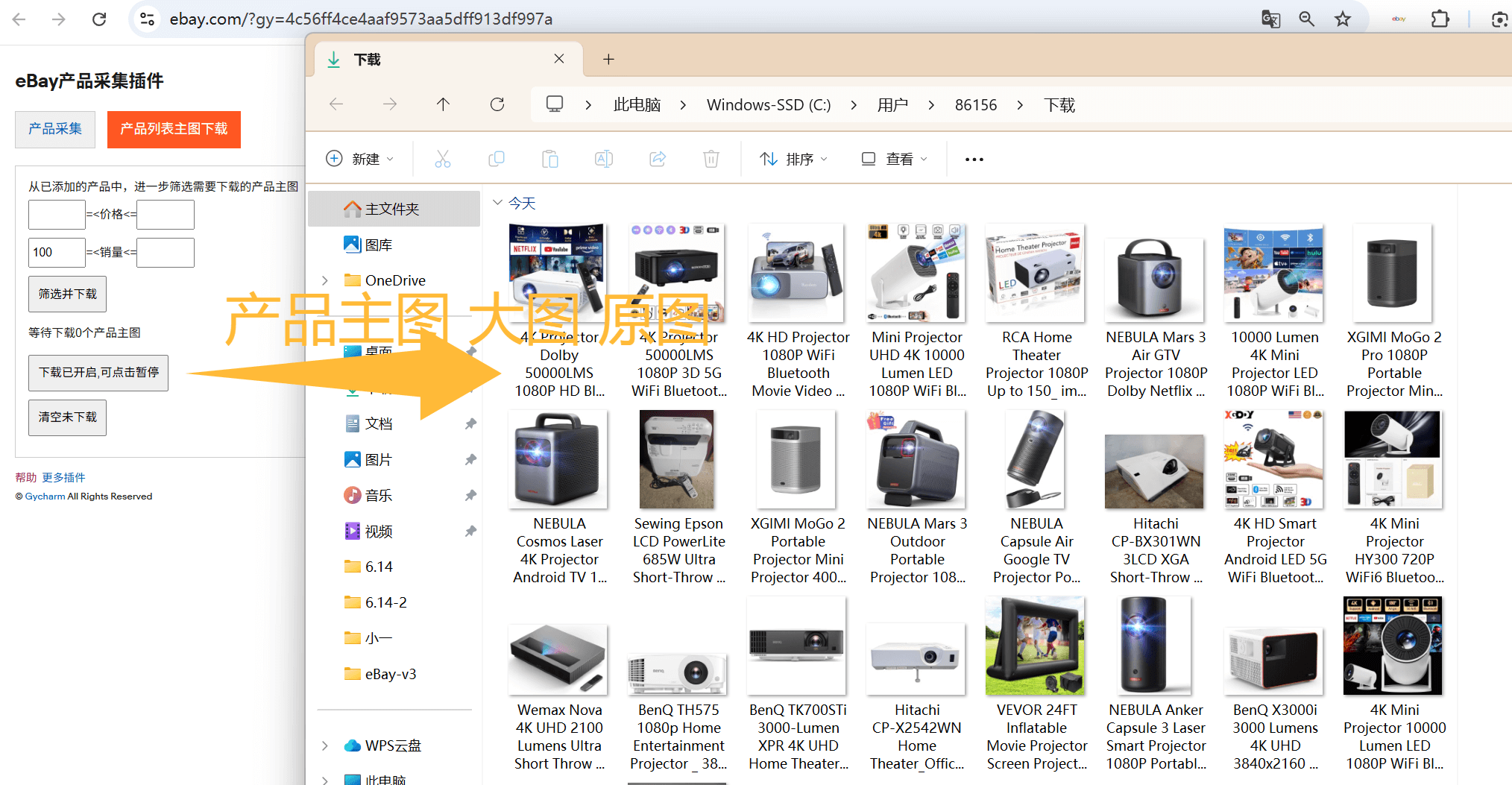This screenshot has height=785, width=1512.
Task: Collapse the 今天 group
Action: tap(497, 203)
